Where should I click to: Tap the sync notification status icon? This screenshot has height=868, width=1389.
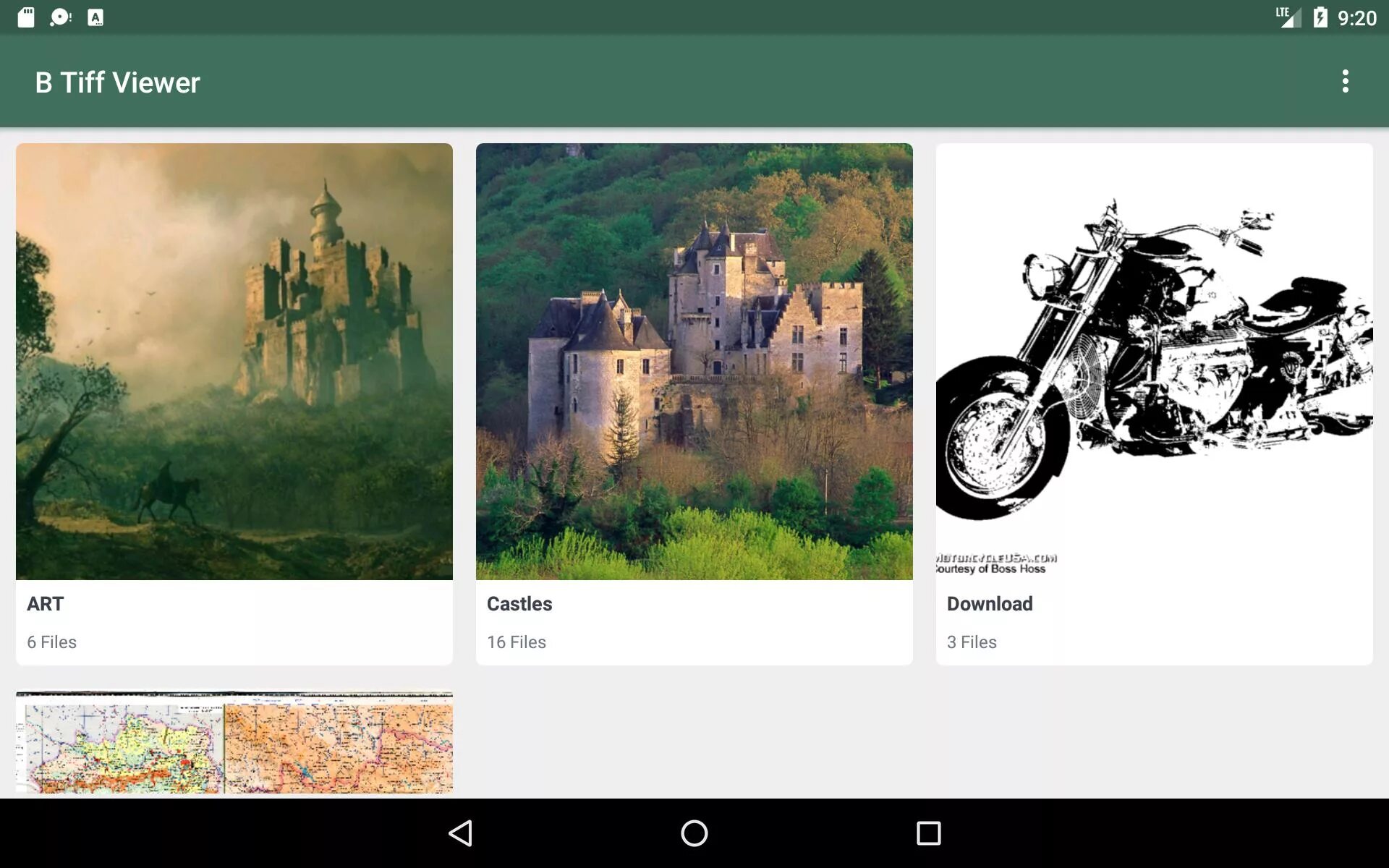61,17
